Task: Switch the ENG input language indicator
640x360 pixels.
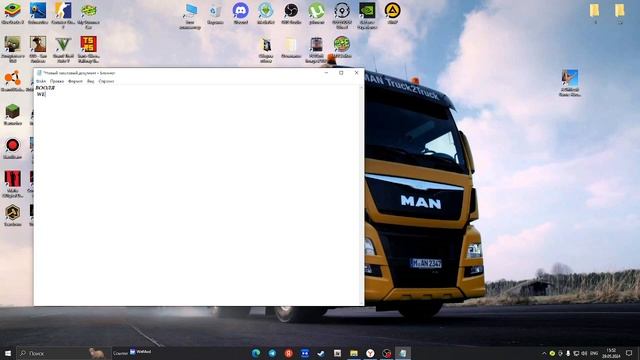Action: click(x=594, y=353)
